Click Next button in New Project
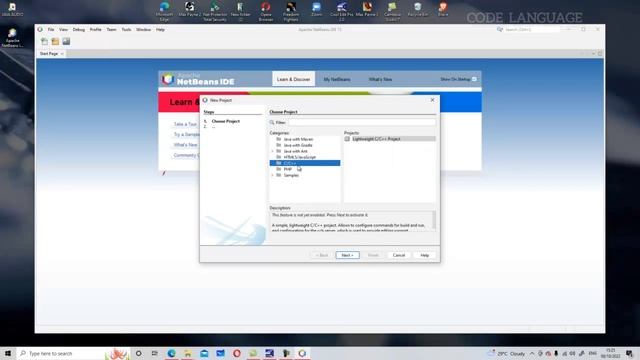This screenshot has width=640, height=360. click(x=347, y=255)
